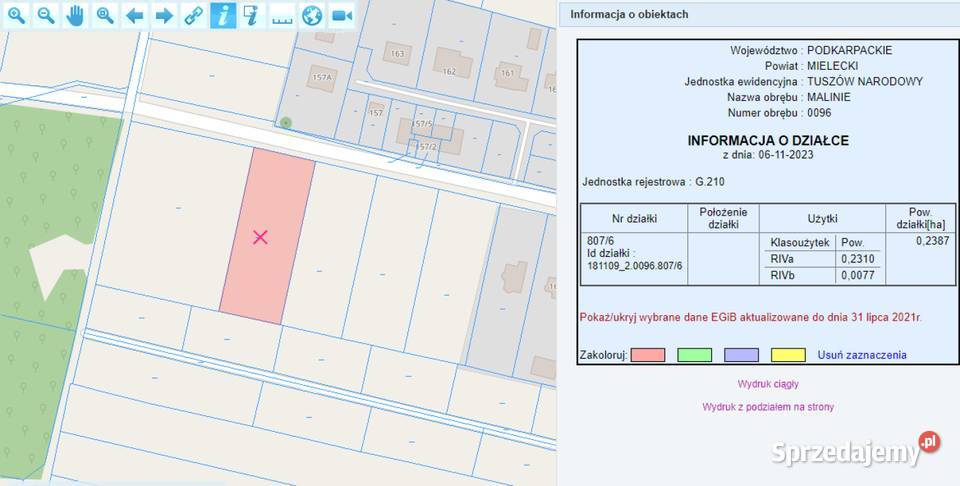Click 'INFORMACJA O DZIAŁCE' heading
The width and height of the screenshot is (960, 486).
tap(768, 141)
